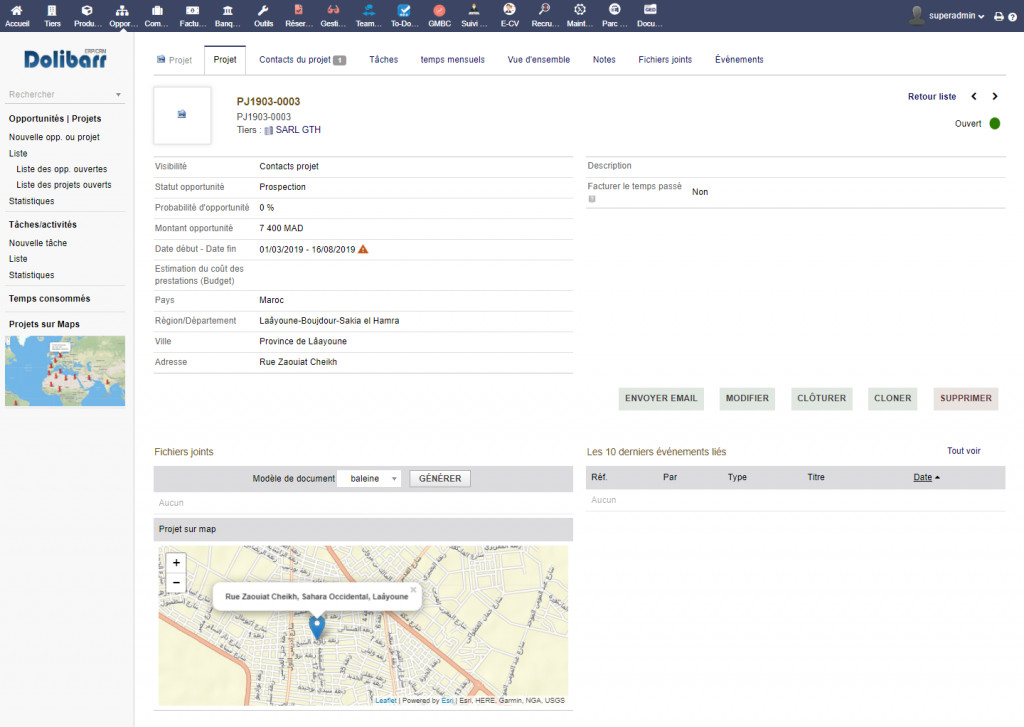The height and width of the screenshot is (727, 1024).
Task: Open the Tiers module icon
Action: point(52,11)
